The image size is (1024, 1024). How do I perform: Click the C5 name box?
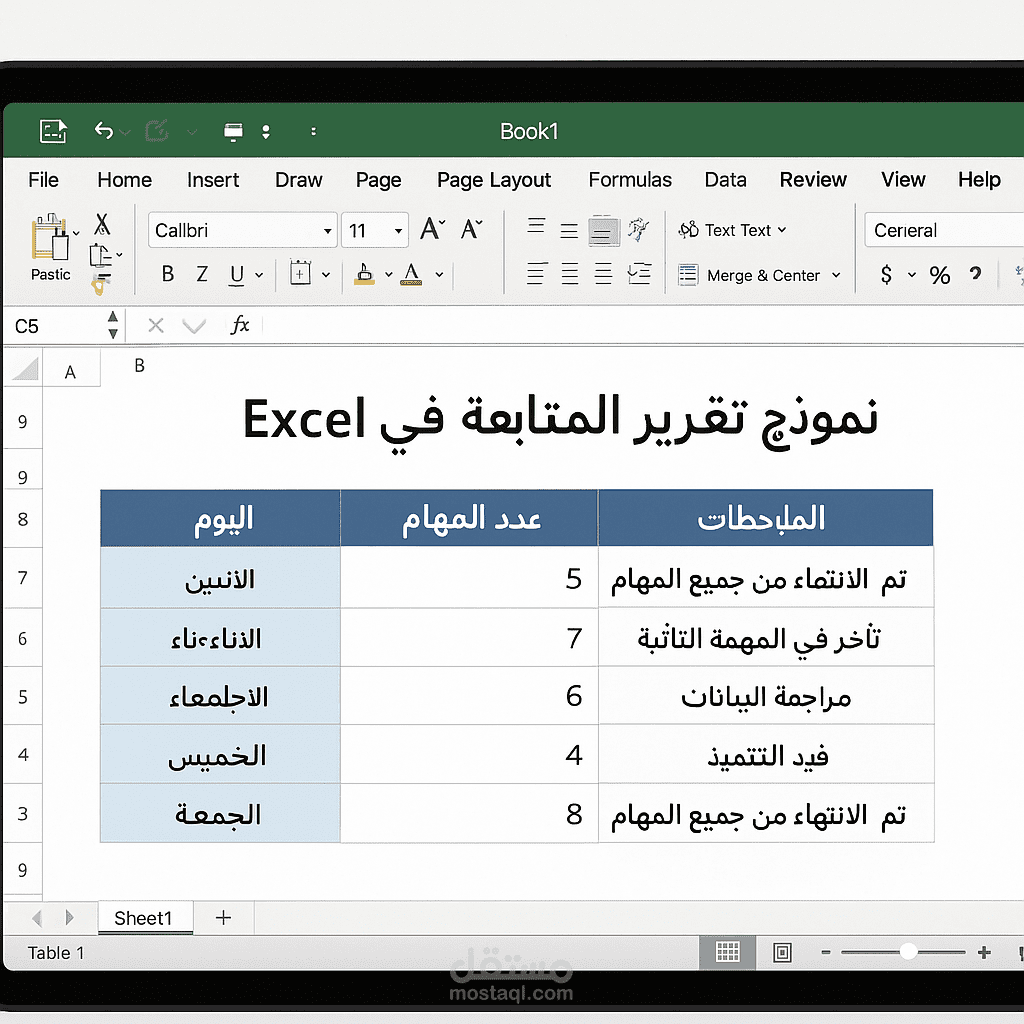56,325
